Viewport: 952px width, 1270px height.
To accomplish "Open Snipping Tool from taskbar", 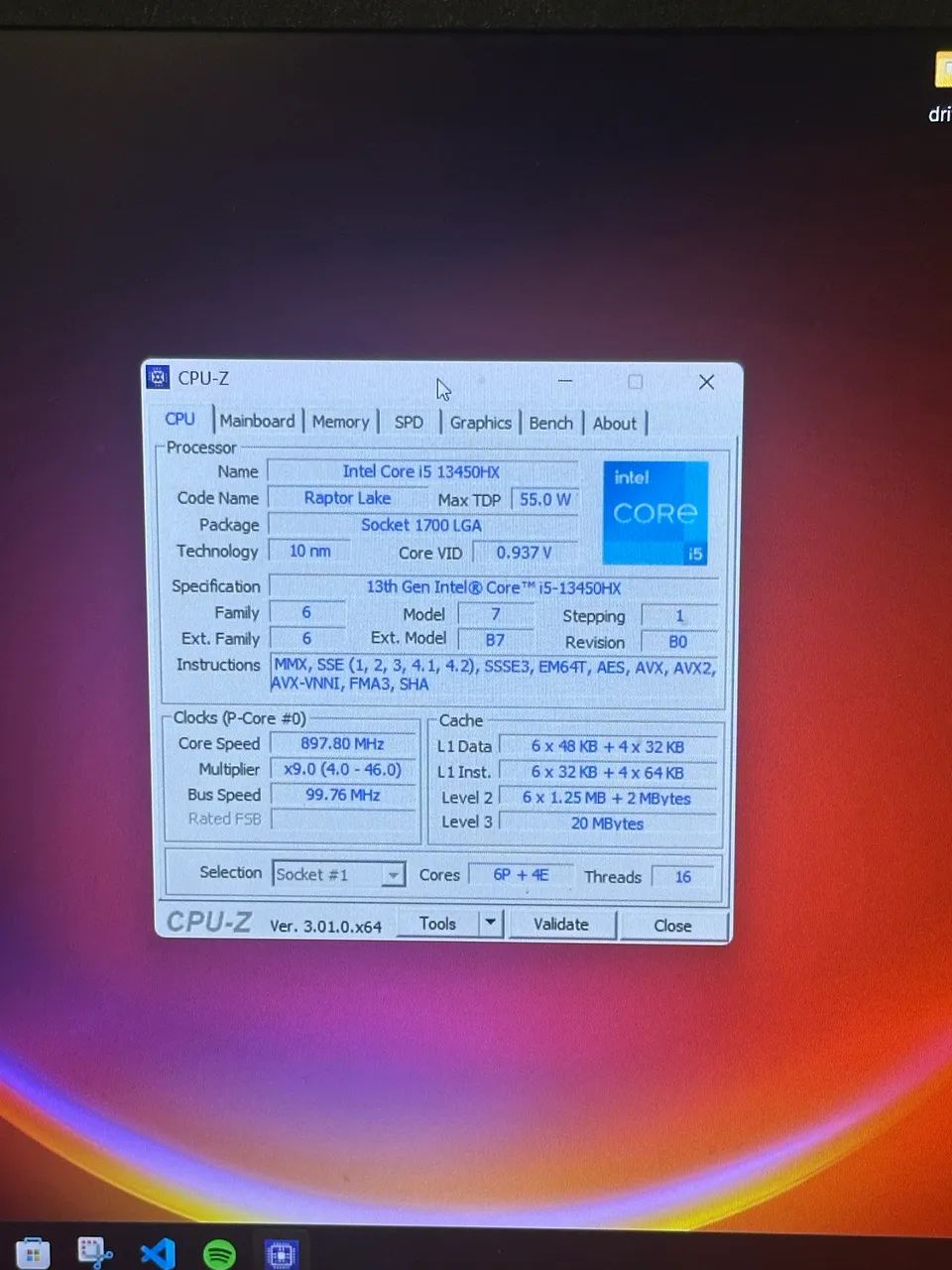I will pos(95,1253).
